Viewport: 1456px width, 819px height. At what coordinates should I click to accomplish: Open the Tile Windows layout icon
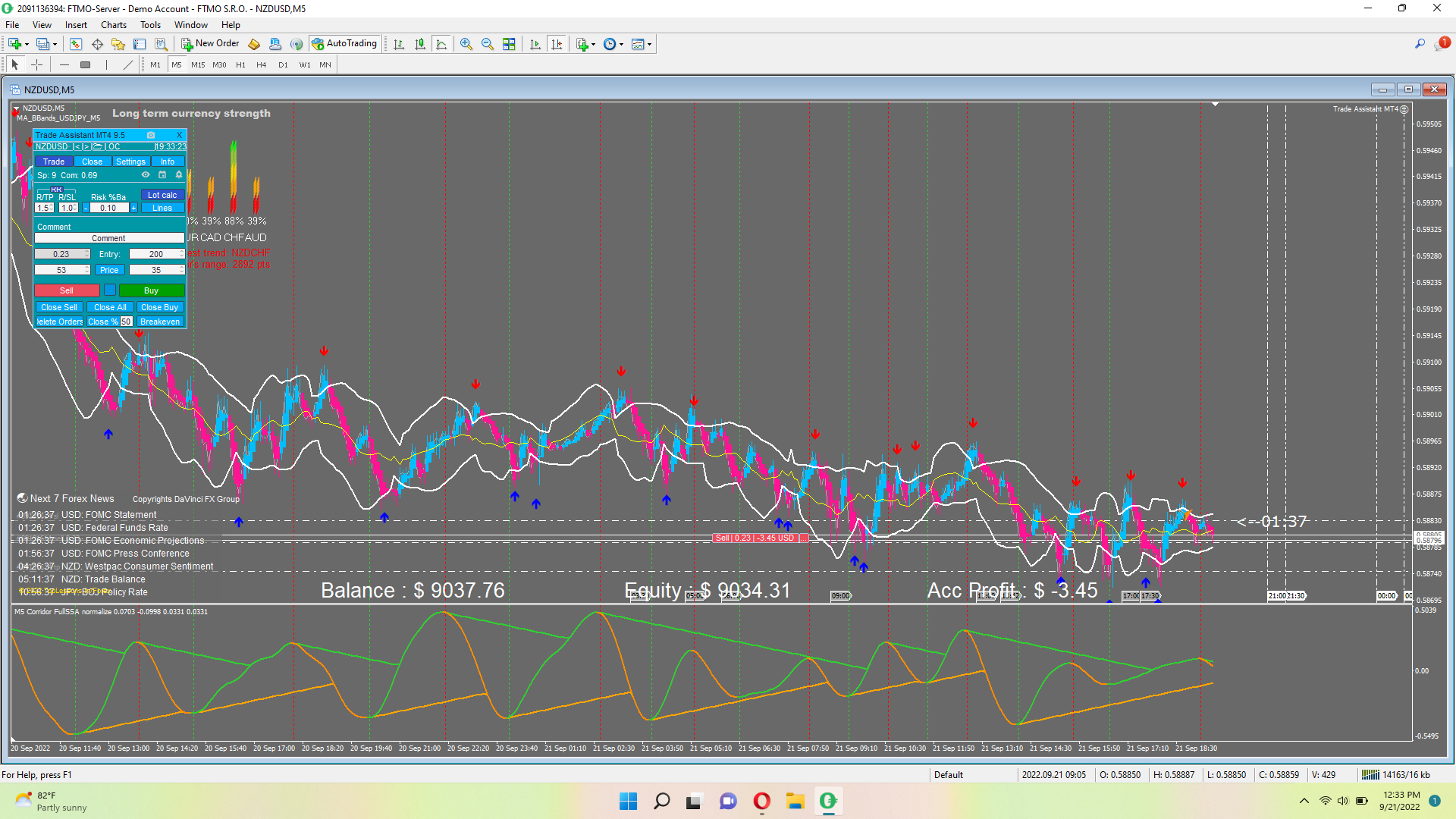click(x=510, y=44)
